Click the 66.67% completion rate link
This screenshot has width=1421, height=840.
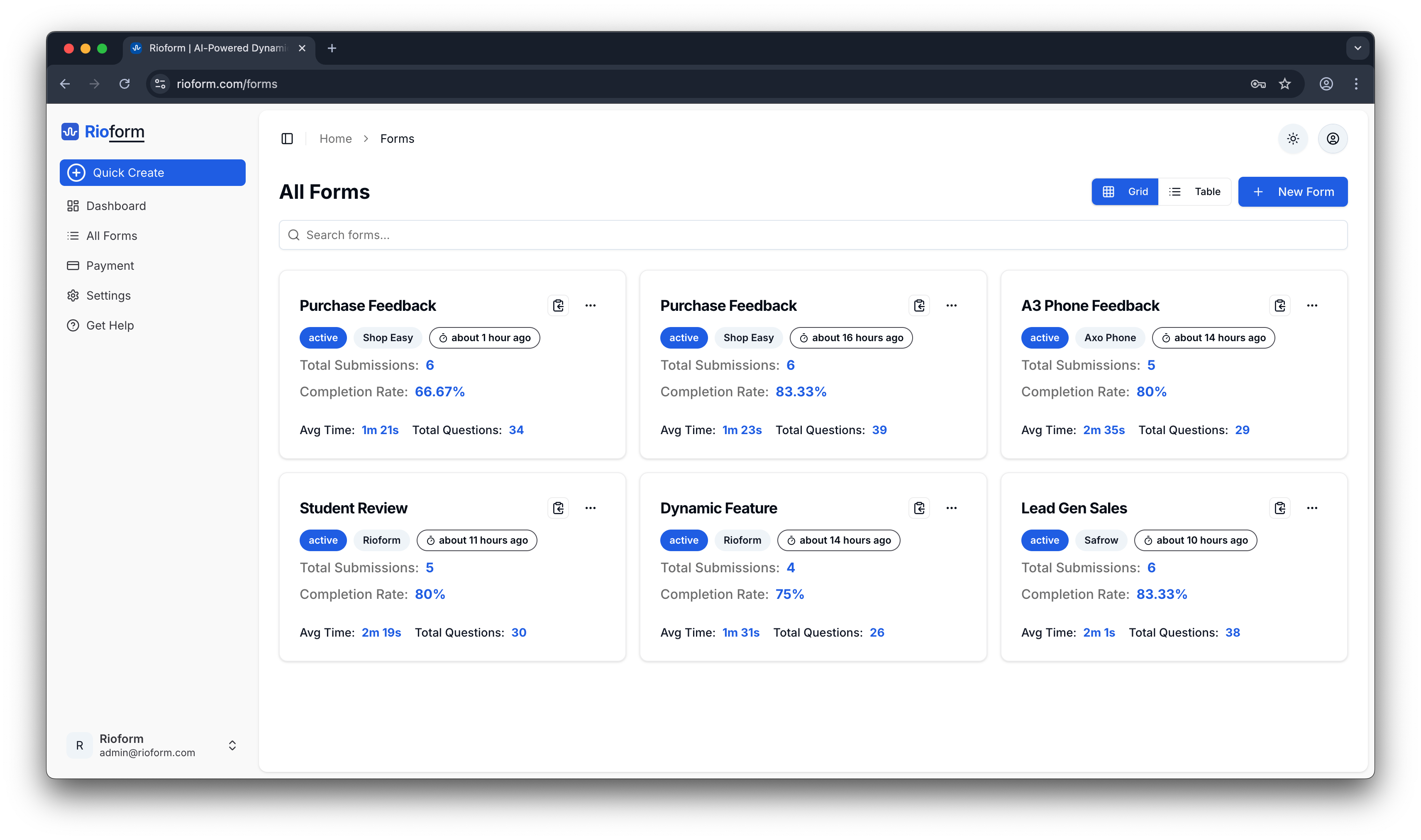440,391
